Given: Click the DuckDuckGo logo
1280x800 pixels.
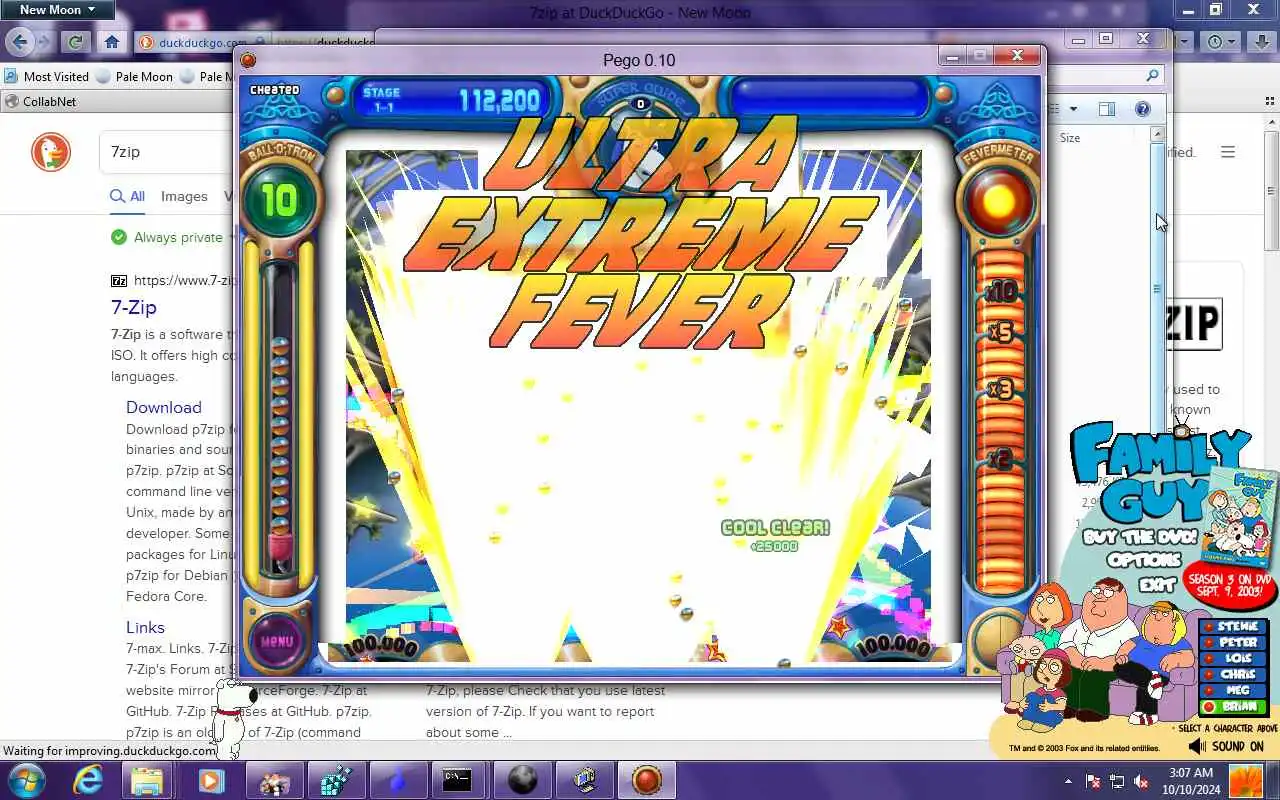Looking at the screenshot, I should pyautogui.click(x=51, y=152).
